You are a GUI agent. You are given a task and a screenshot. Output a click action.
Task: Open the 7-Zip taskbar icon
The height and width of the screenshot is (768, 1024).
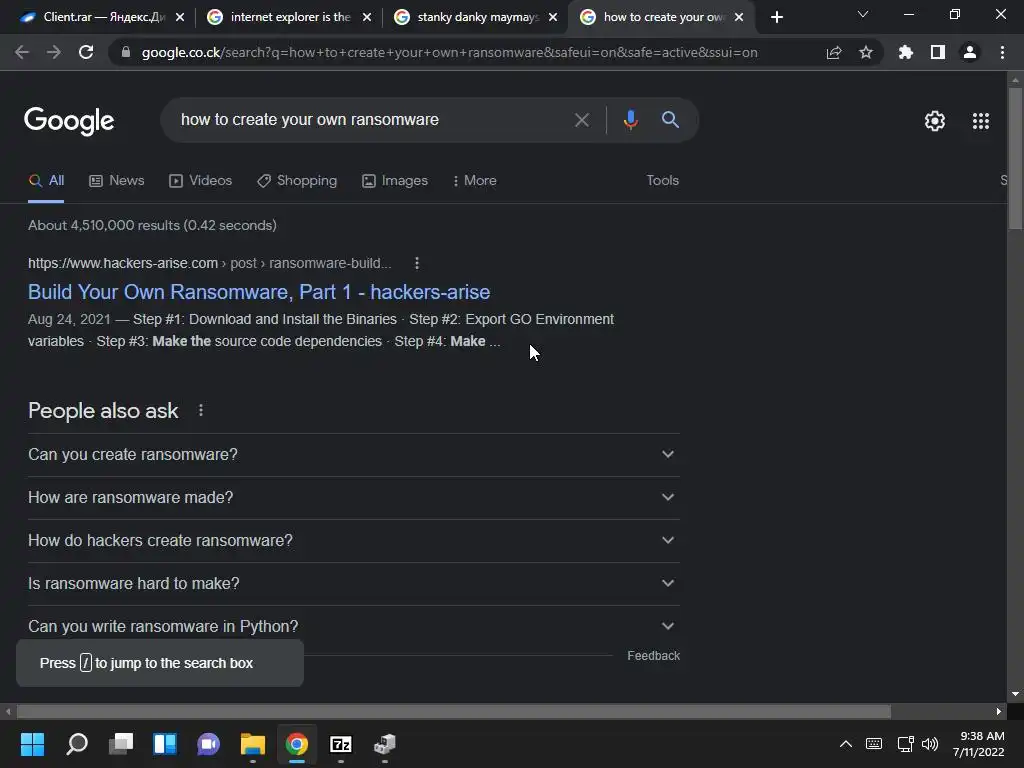pos(341,744)
